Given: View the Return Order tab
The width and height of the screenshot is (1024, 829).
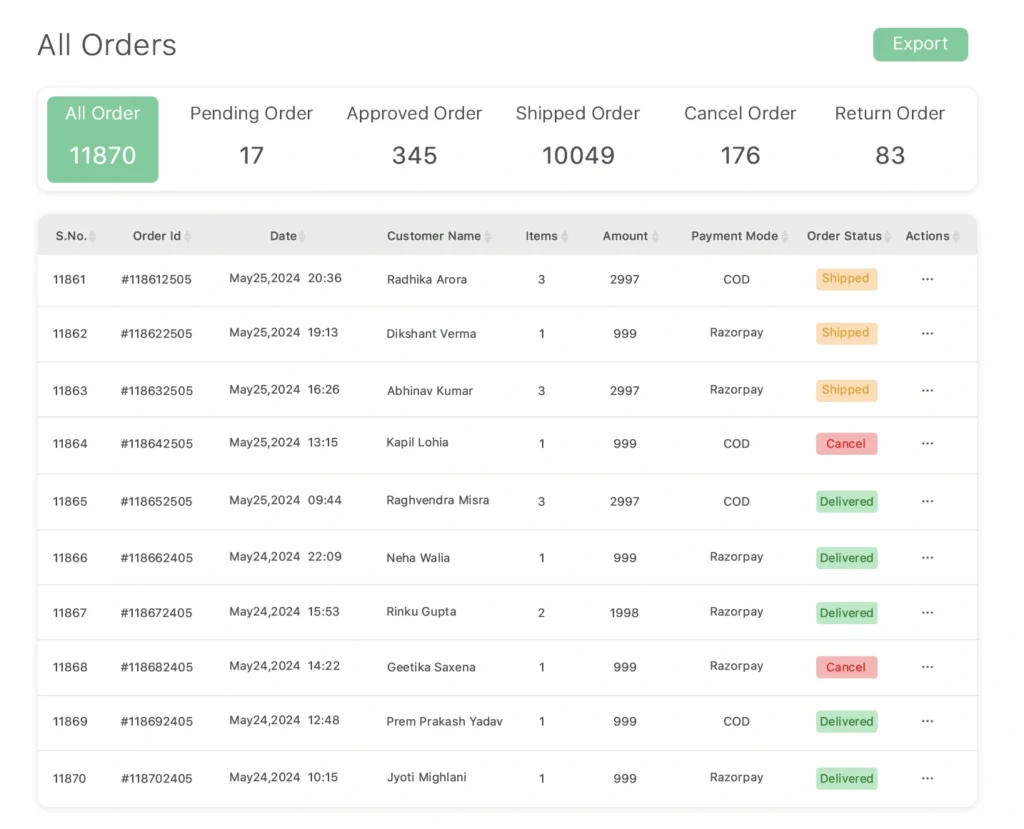Looking at the screenshot, I should tap(889, 134).
